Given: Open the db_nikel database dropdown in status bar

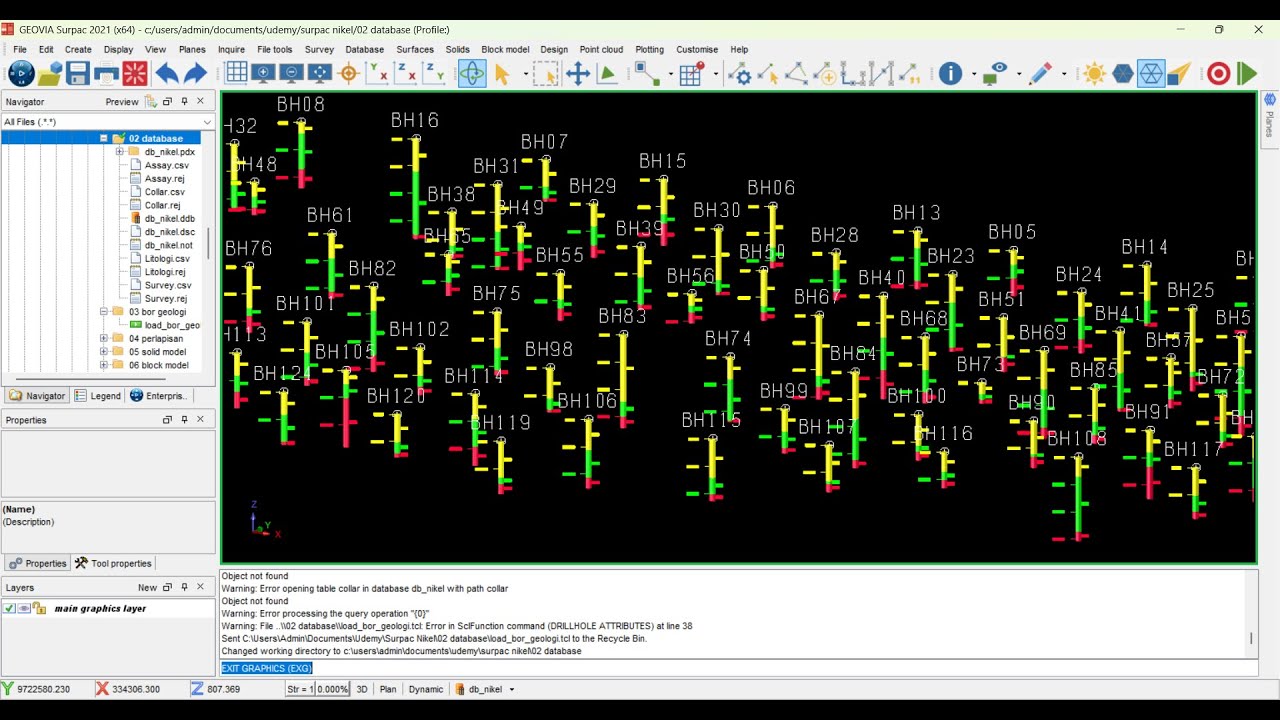Looking at the screenshot, I should click(512, 689).
